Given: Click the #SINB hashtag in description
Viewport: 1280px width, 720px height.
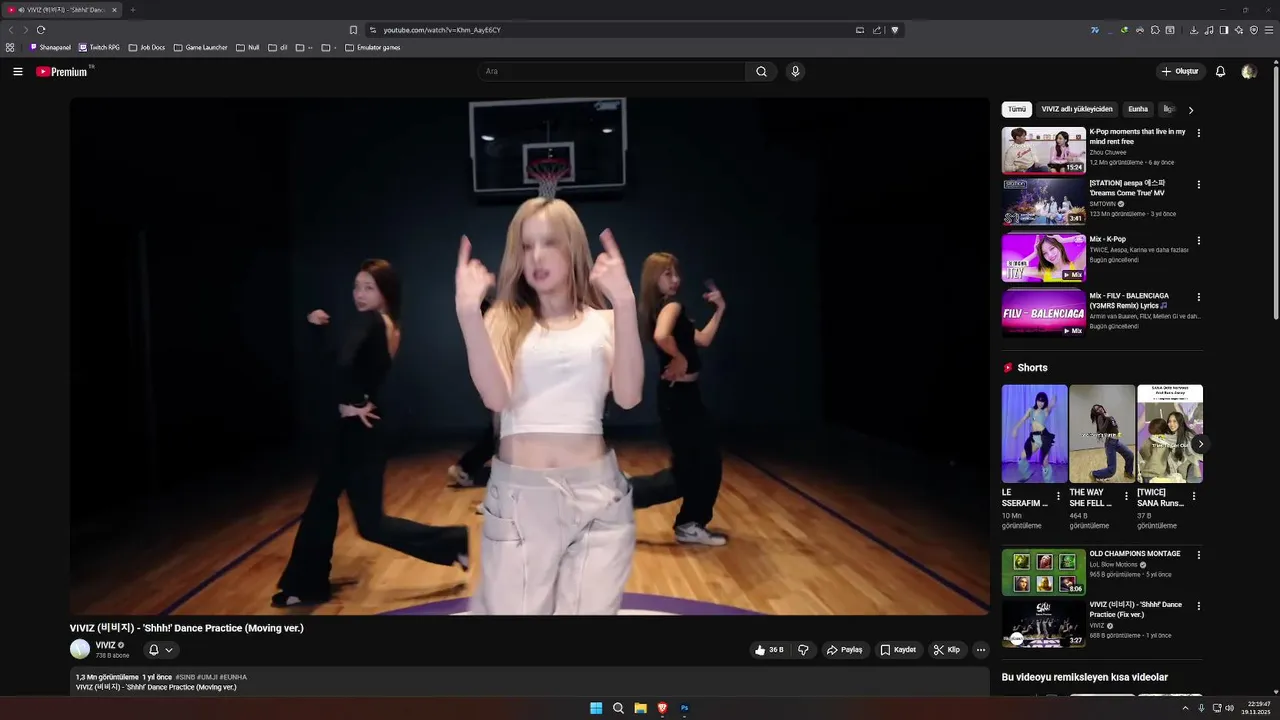Looking at the screenshot, I should 185,677.
